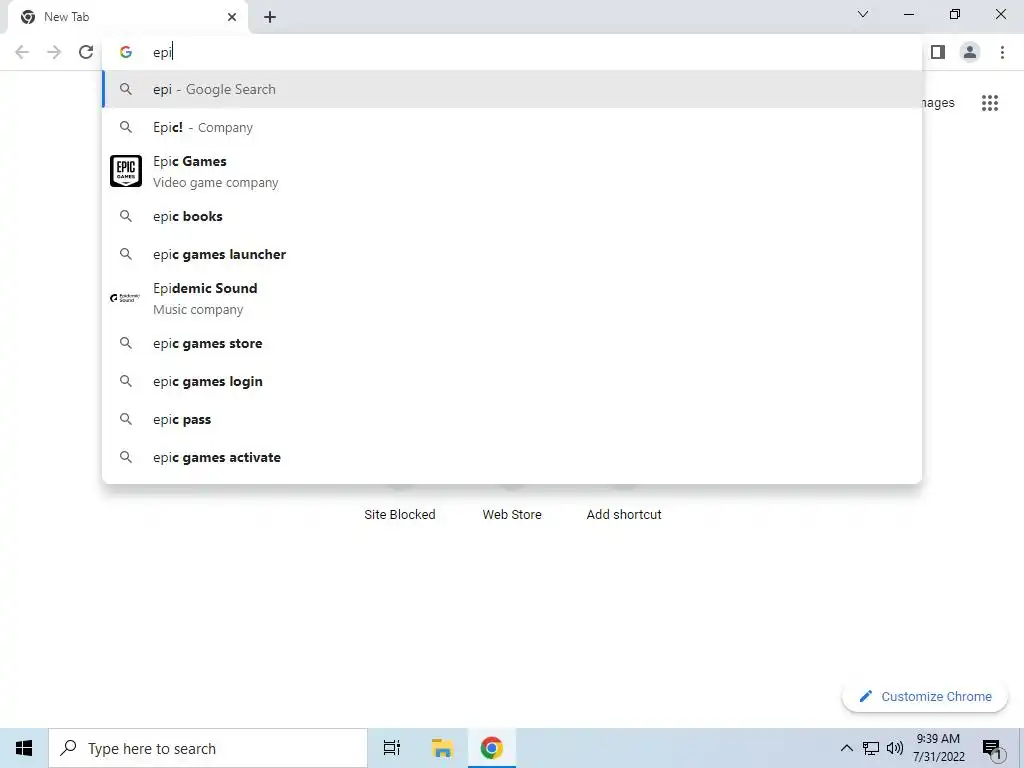This screenshot has width=1024, height=768.
Task: Choose the 'epi - Google Search' suggestion
Action: 512,89
